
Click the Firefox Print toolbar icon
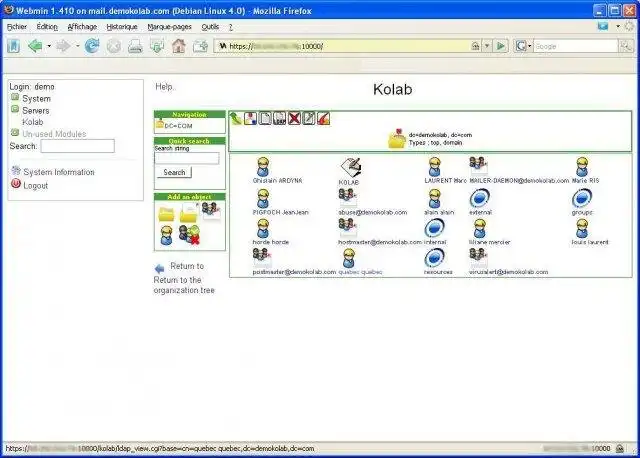pos(135,47)
